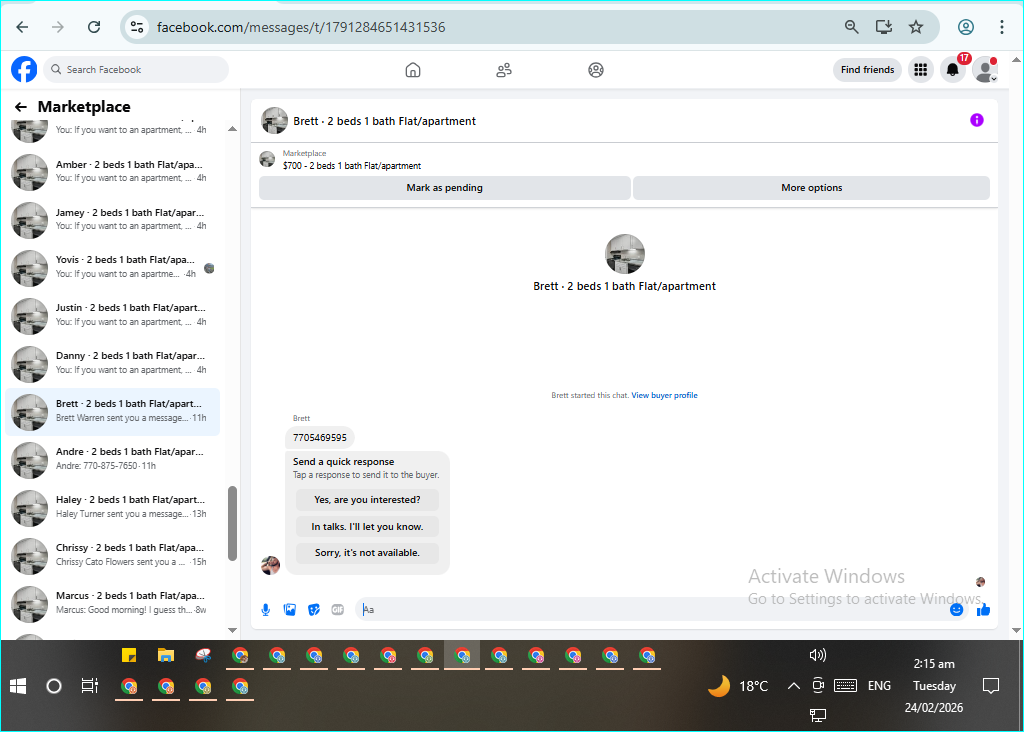Record a voice clip with microphone icon
Viewport: 1024px width, 732px height.
click(x=266, y=610)
